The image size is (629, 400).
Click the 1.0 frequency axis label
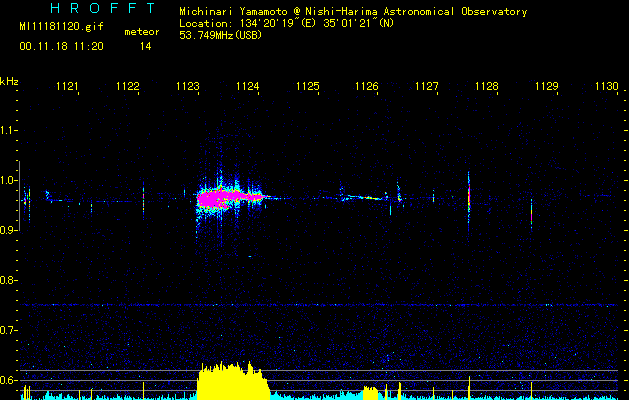(x=9, y=180)
